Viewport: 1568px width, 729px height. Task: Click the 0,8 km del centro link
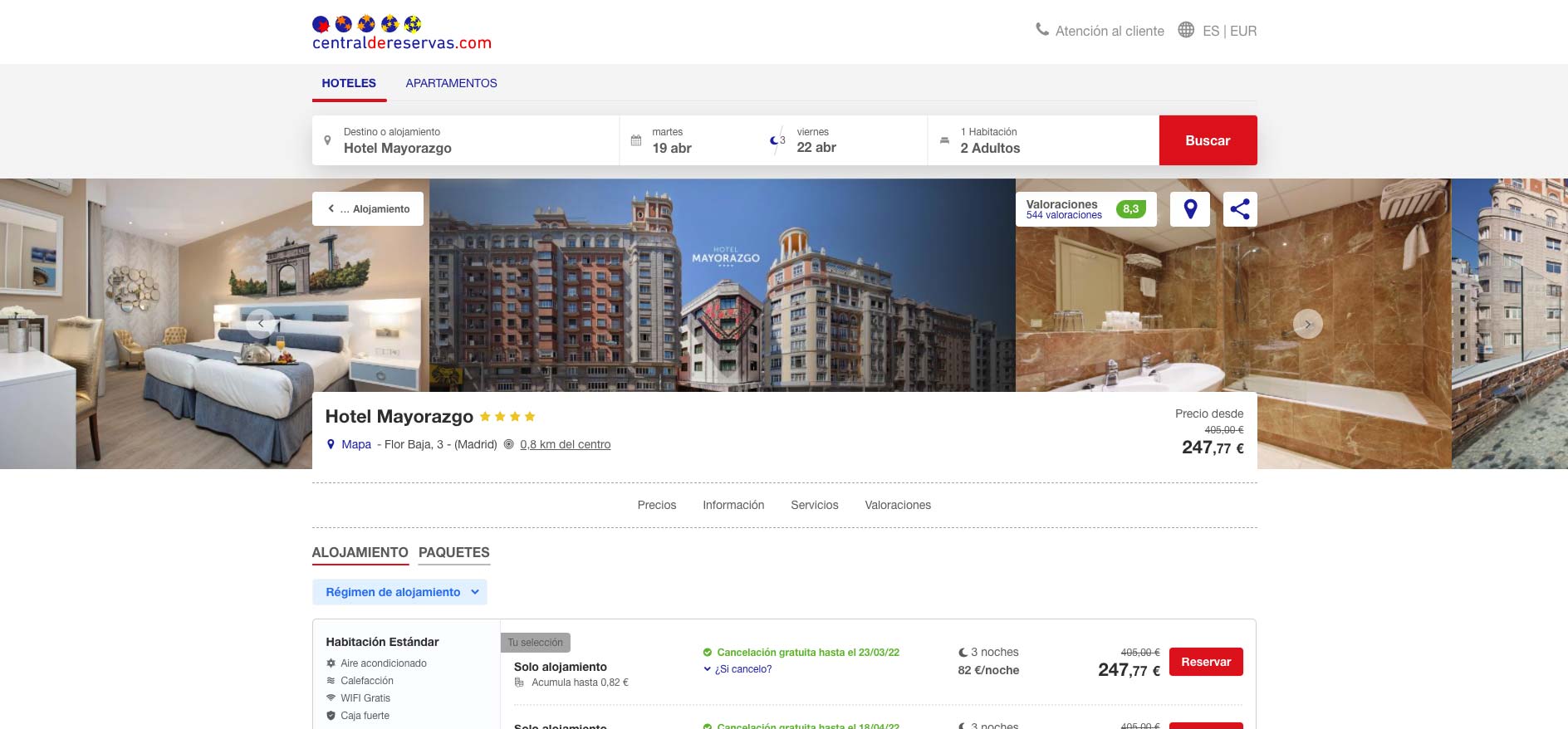pos(565,444)
